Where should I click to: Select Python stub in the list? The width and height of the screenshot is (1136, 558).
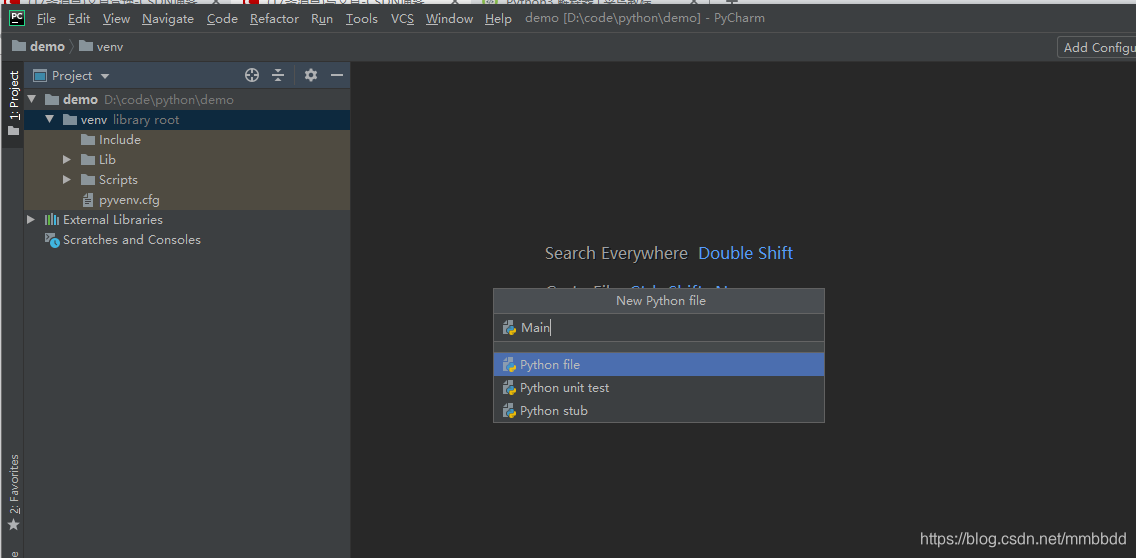[659, 411]
